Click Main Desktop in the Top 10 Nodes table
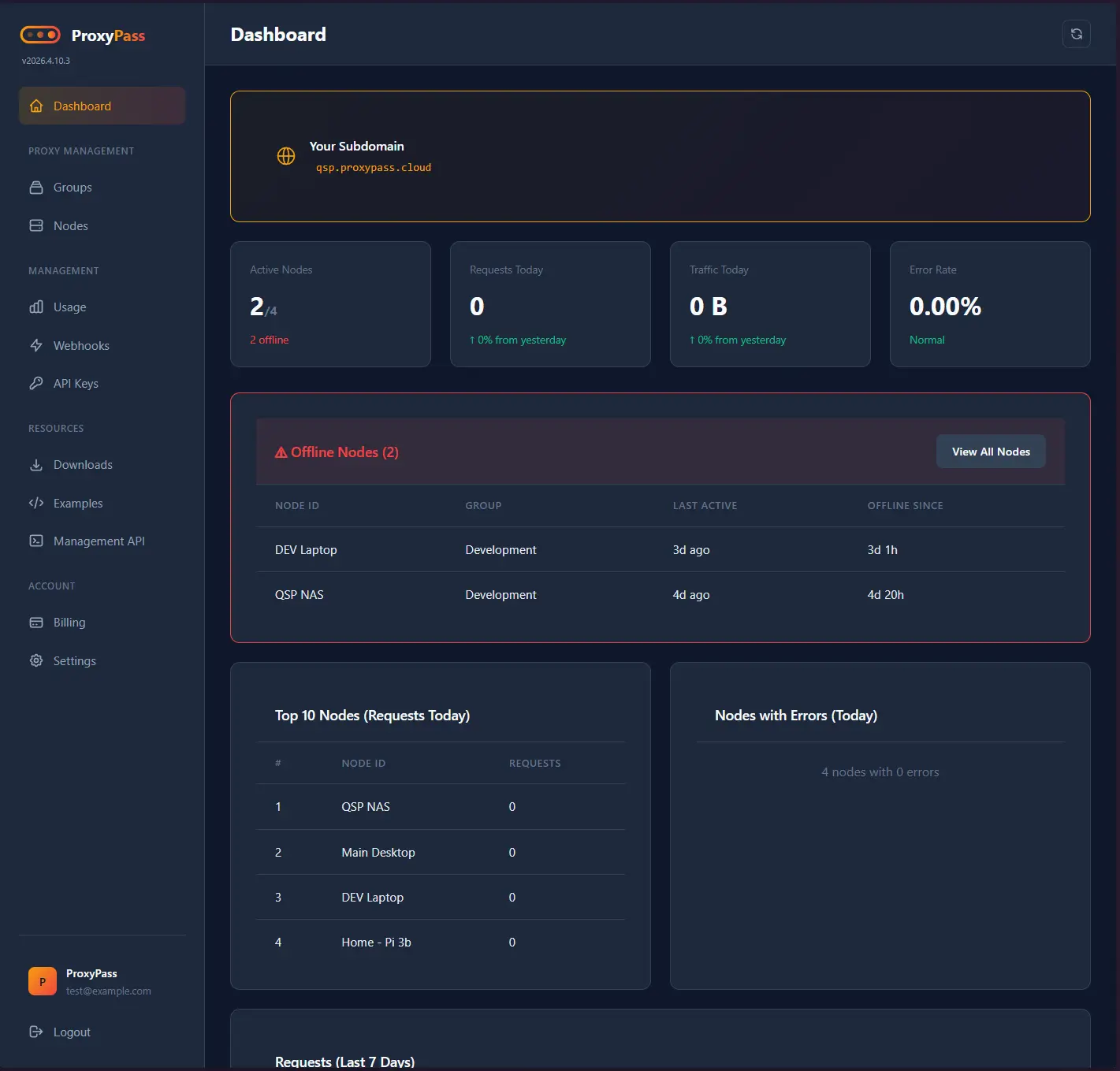 pyautogui.click(x=378, y=853)
